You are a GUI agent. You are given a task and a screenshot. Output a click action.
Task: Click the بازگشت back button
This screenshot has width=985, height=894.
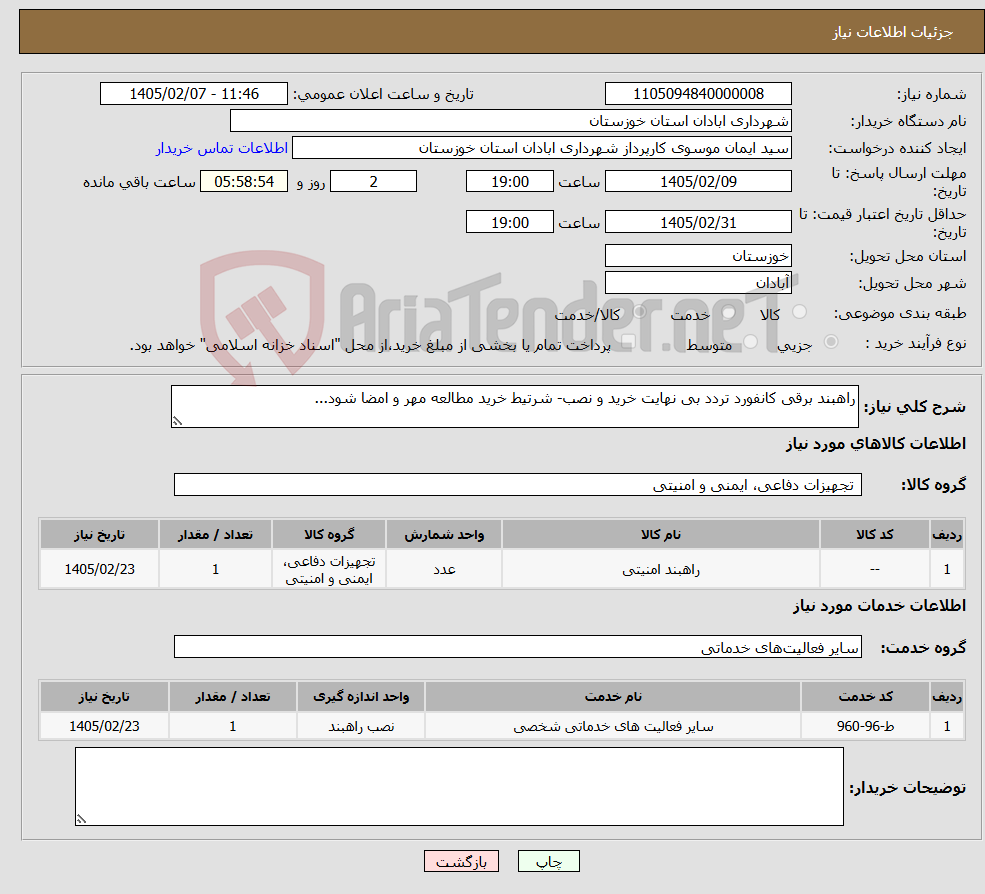461,861
